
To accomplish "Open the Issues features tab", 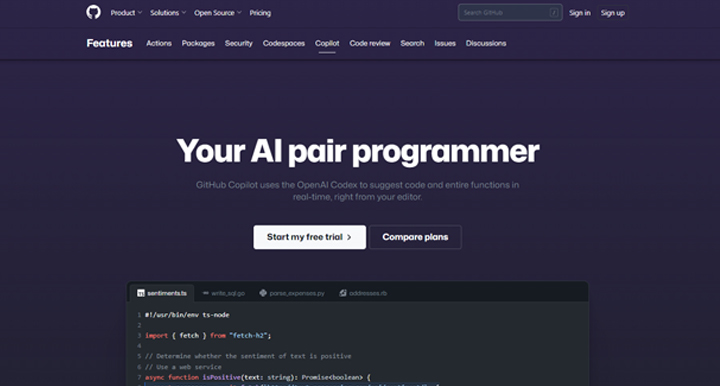I will [445, 43].
